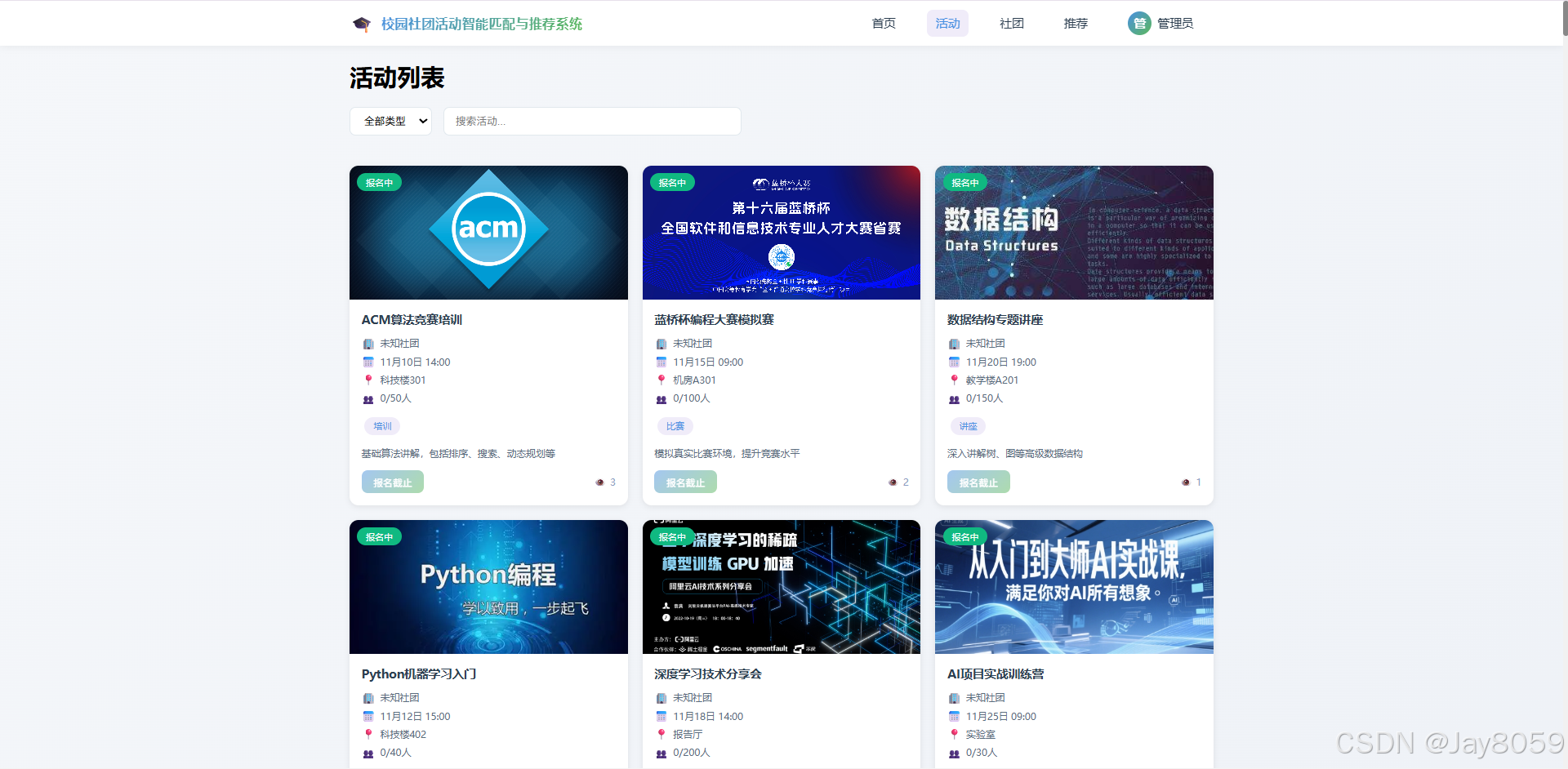Open the 全部类型 type filter dropdown
1568x769 pixels.
click(390, 121)
